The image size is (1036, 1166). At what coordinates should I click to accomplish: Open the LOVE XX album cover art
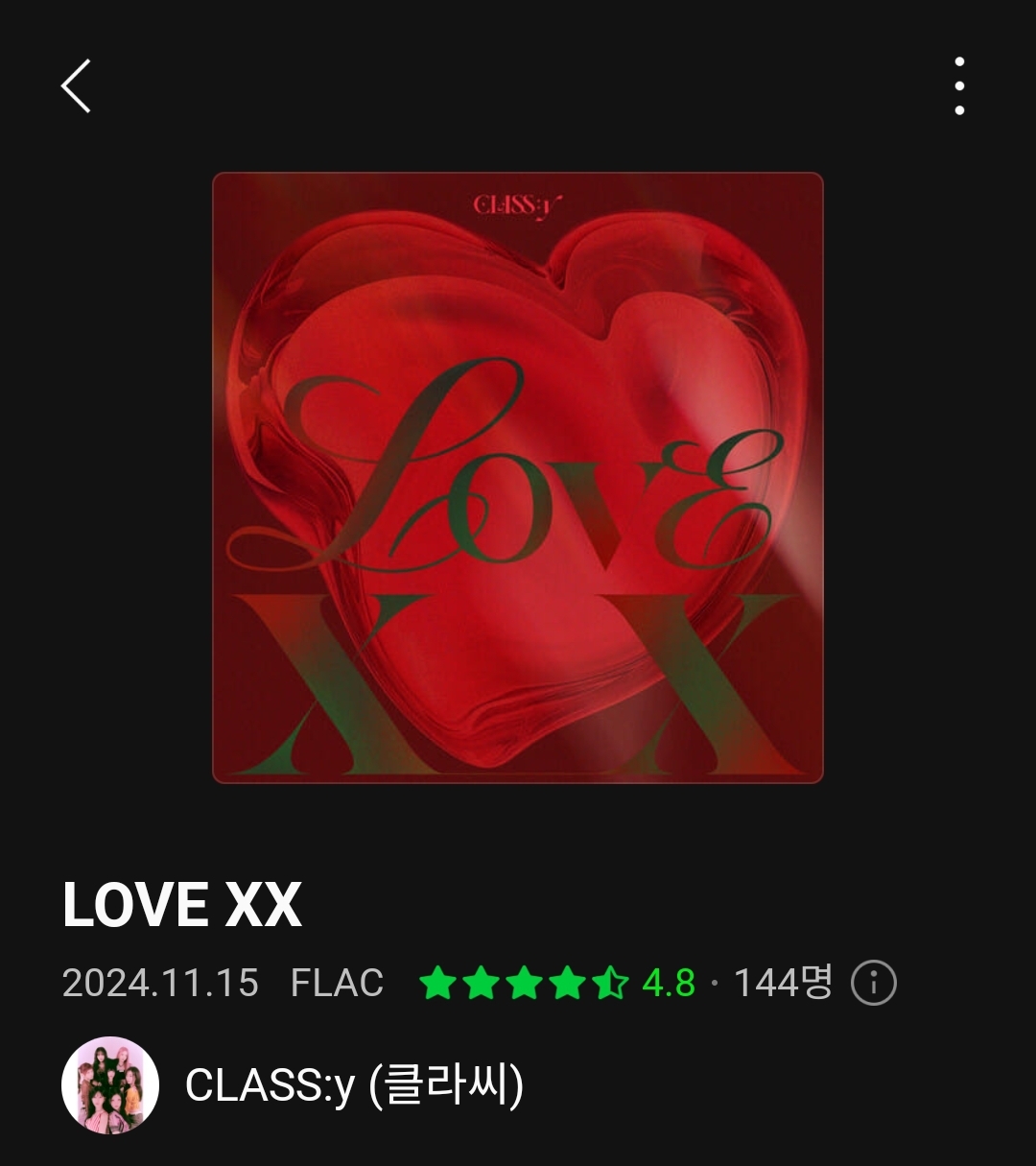click(x=518, y=478)
